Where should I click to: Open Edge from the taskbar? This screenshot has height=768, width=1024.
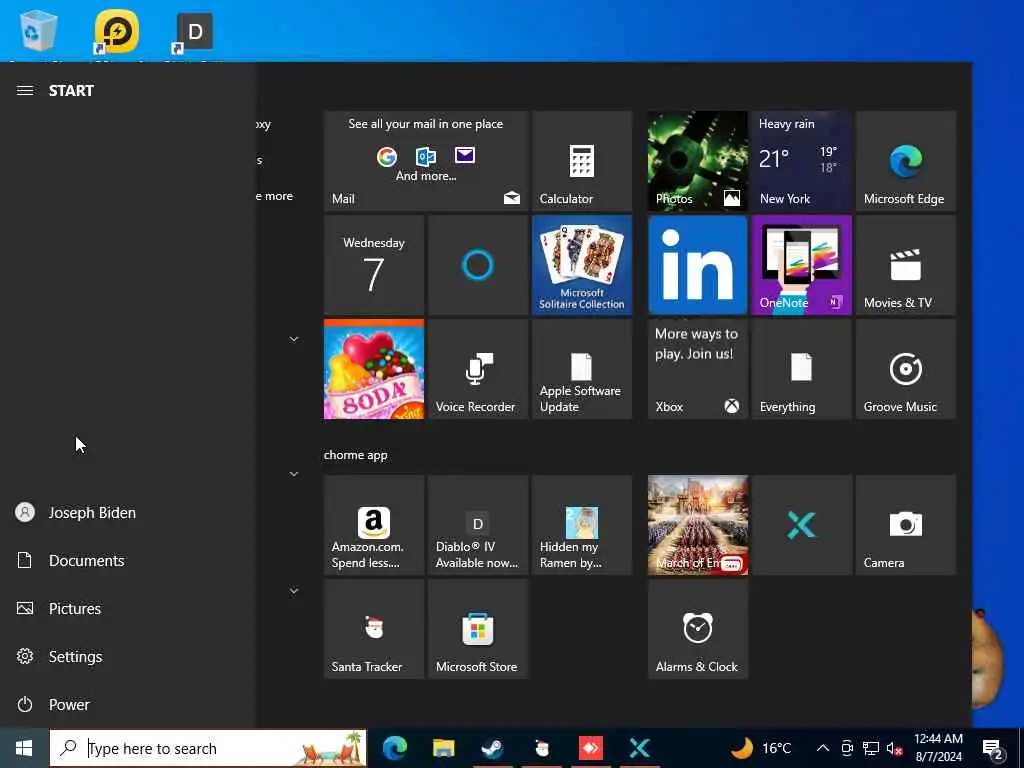(394, 748)
